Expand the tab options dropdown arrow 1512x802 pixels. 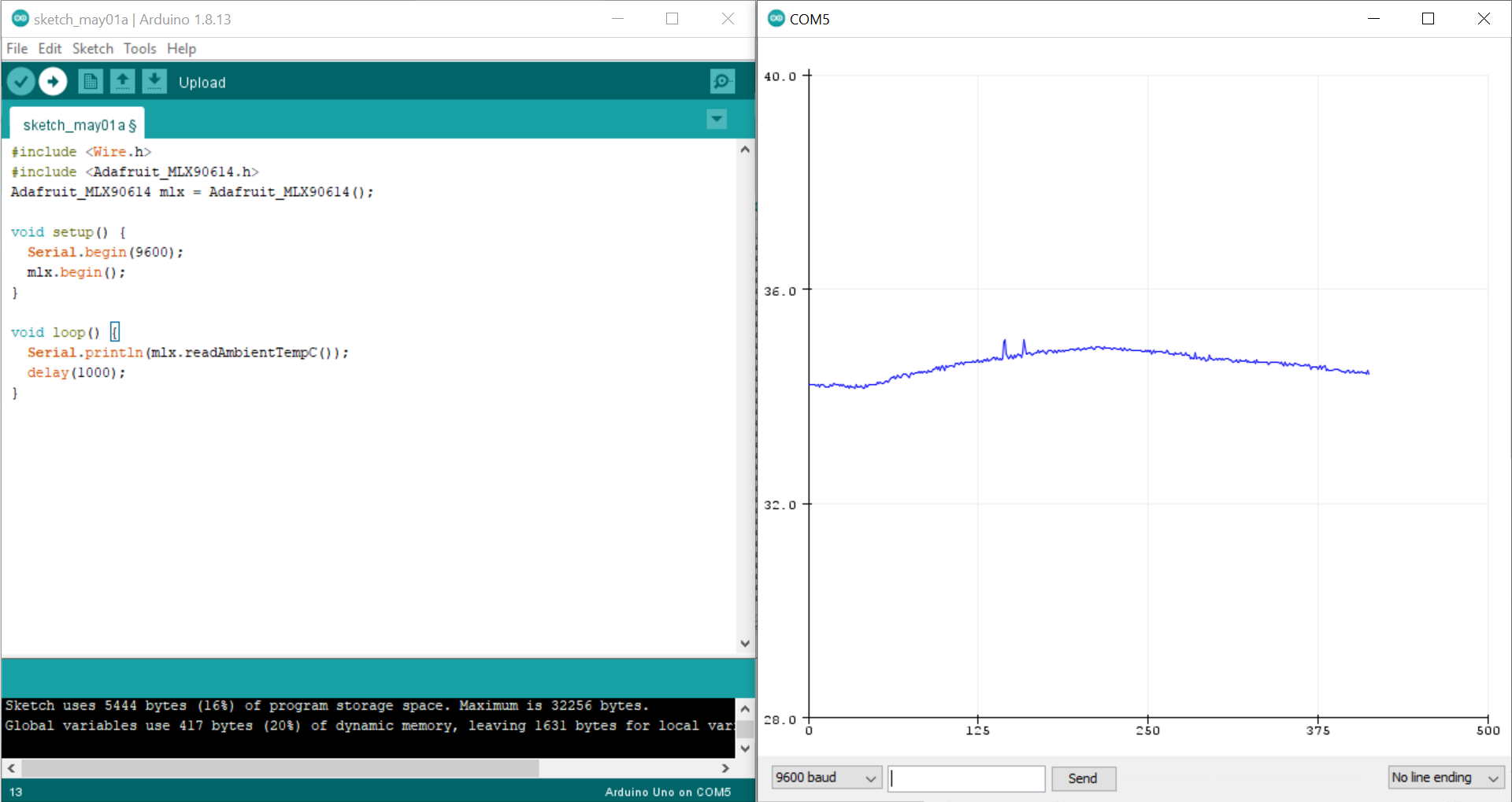tap(717, 120)
